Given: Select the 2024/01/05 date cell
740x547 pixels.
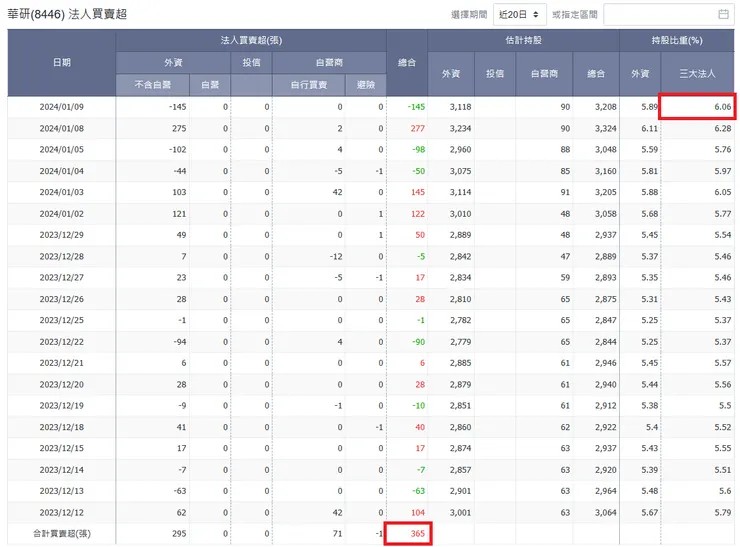Looking at the screenshot, I should coord(62,150).
